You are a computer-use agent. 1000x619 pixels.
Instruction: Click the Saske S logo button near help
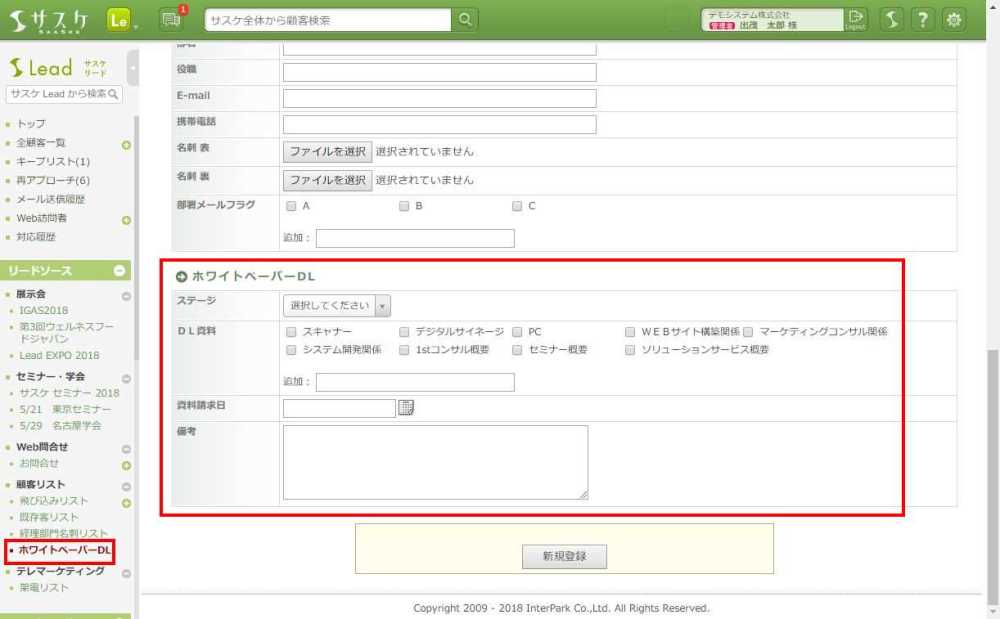click(892, 19)
